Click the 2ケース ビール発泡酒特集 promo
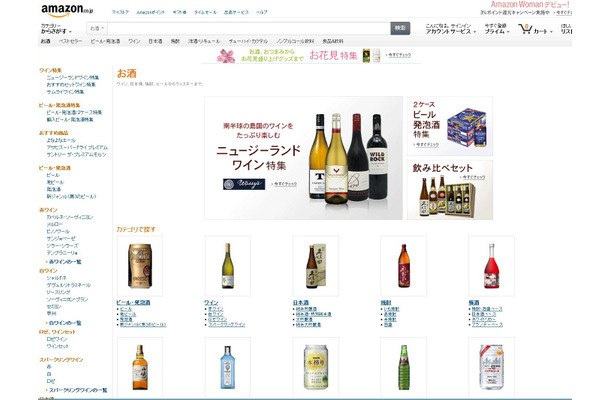Screen dimensions: 610x400 450,126
